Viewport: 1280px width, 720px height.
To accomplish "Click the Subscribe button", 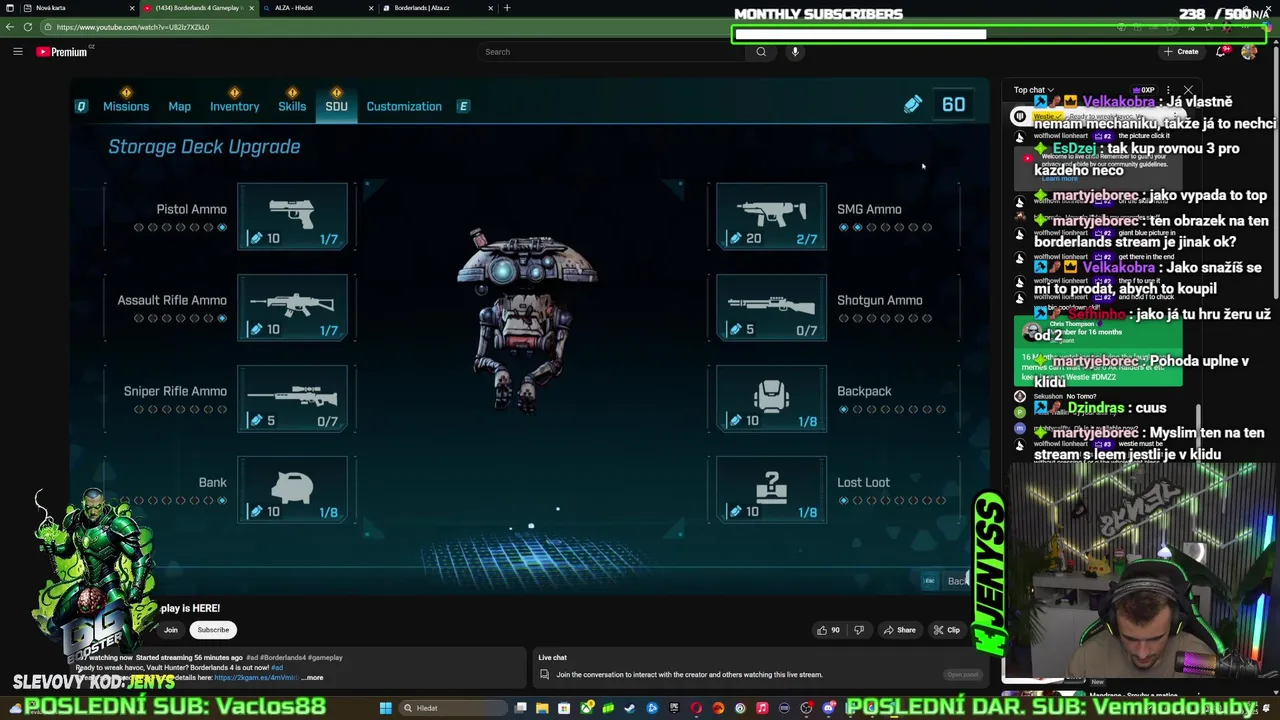I will 213,630.
